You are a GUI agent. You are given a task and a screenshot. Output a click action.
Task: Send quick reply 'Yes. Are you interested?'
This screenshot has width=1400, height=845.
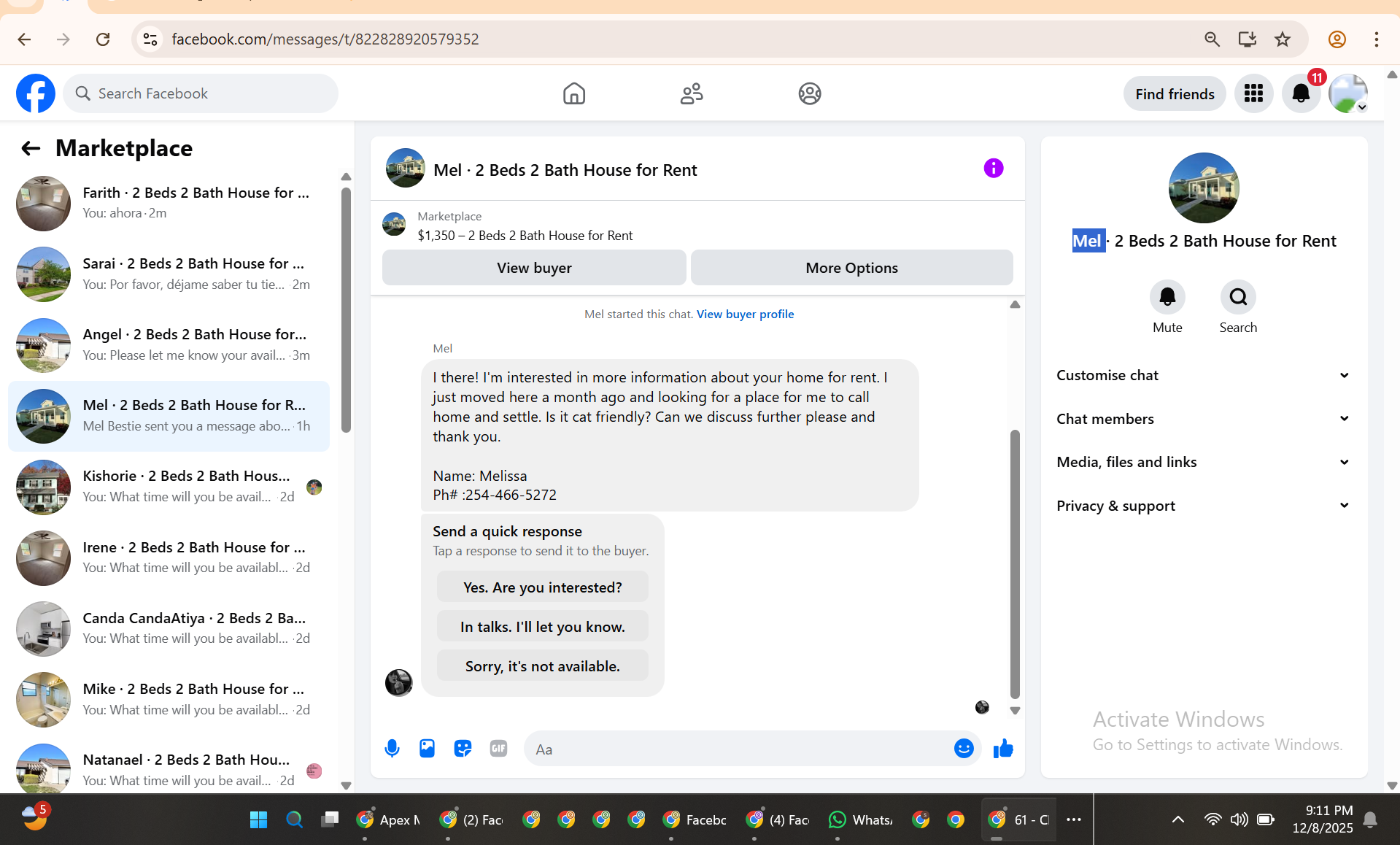click(x=543, y=587)
